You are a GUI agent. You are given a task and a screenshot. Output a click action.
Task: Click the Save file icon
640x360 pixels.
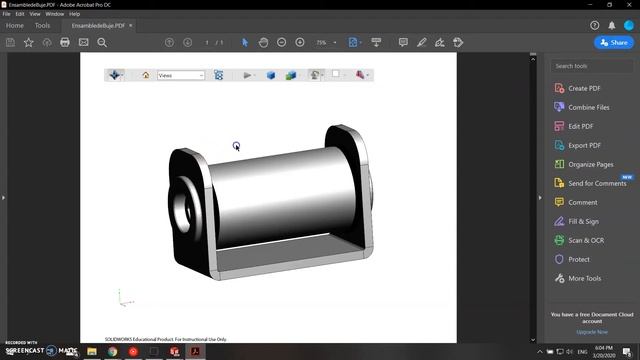[x=10, y=42]
